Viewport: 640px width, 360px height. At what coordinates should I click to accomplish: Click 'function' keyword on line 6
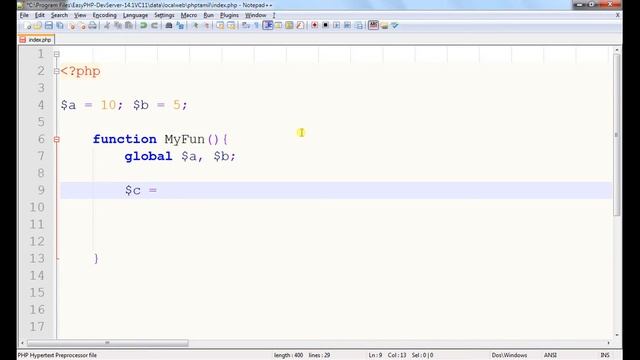[124, 139]
